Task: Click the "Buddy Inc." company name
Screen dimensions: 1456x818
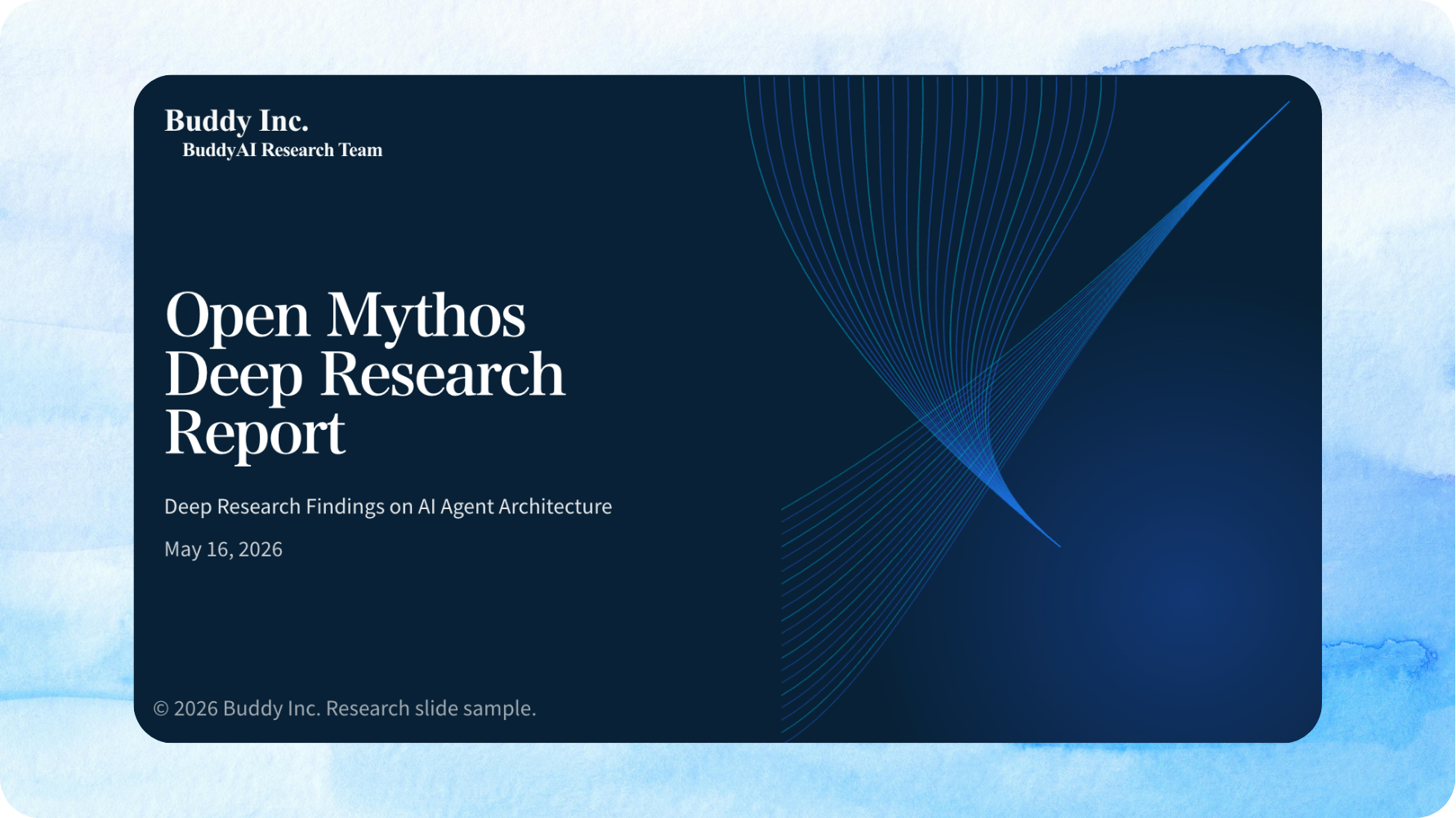Action: coord(236,121)
